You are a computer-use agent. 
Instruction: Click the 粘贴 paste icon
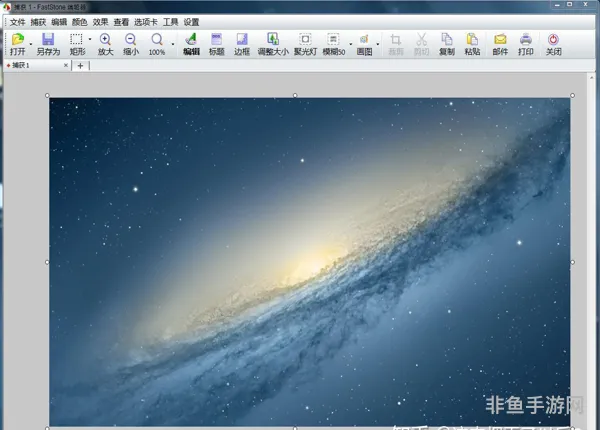tap(472, 44)
